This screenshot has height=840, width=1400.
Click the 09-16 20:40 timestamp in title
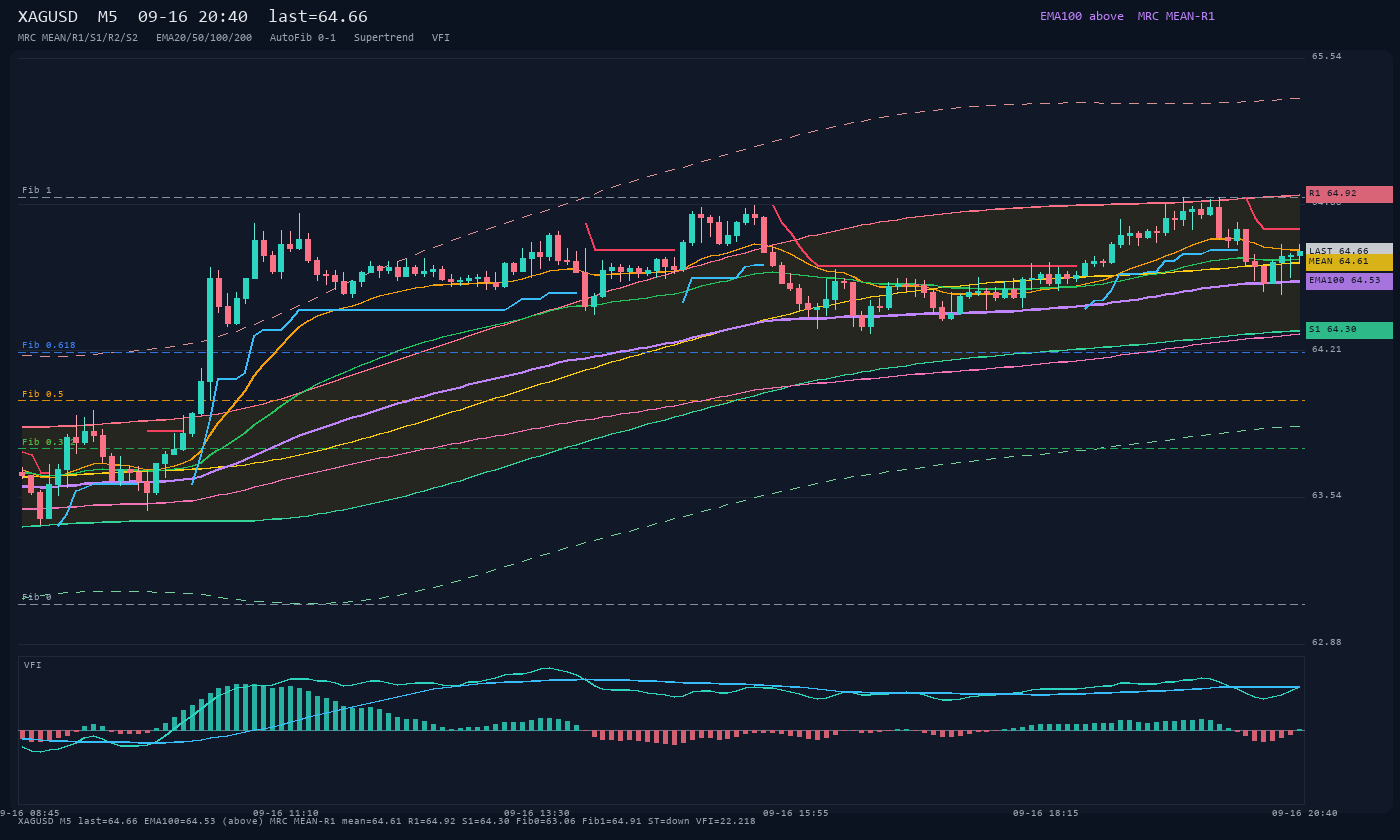(193, 17)
